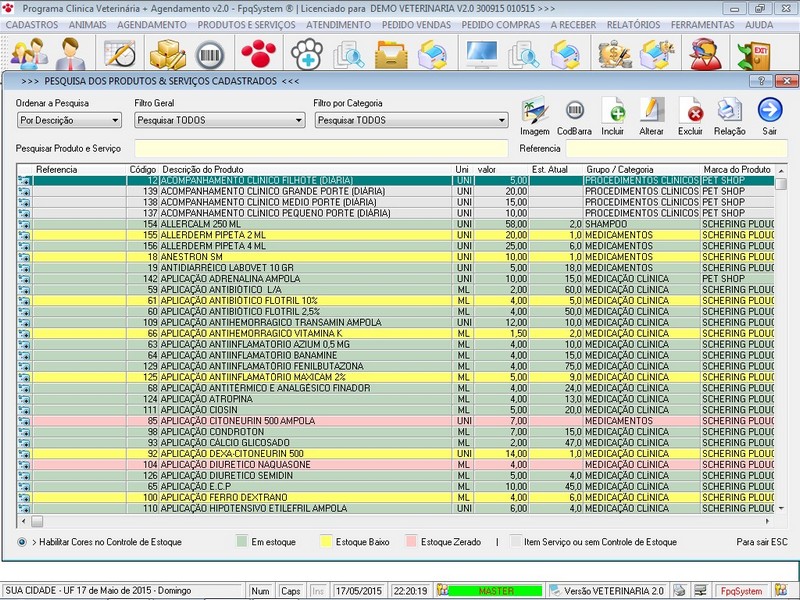This screenshot has height=600, width=800.
Task: Click the Imagem picture icon
Action: click(x=534, y=111)
